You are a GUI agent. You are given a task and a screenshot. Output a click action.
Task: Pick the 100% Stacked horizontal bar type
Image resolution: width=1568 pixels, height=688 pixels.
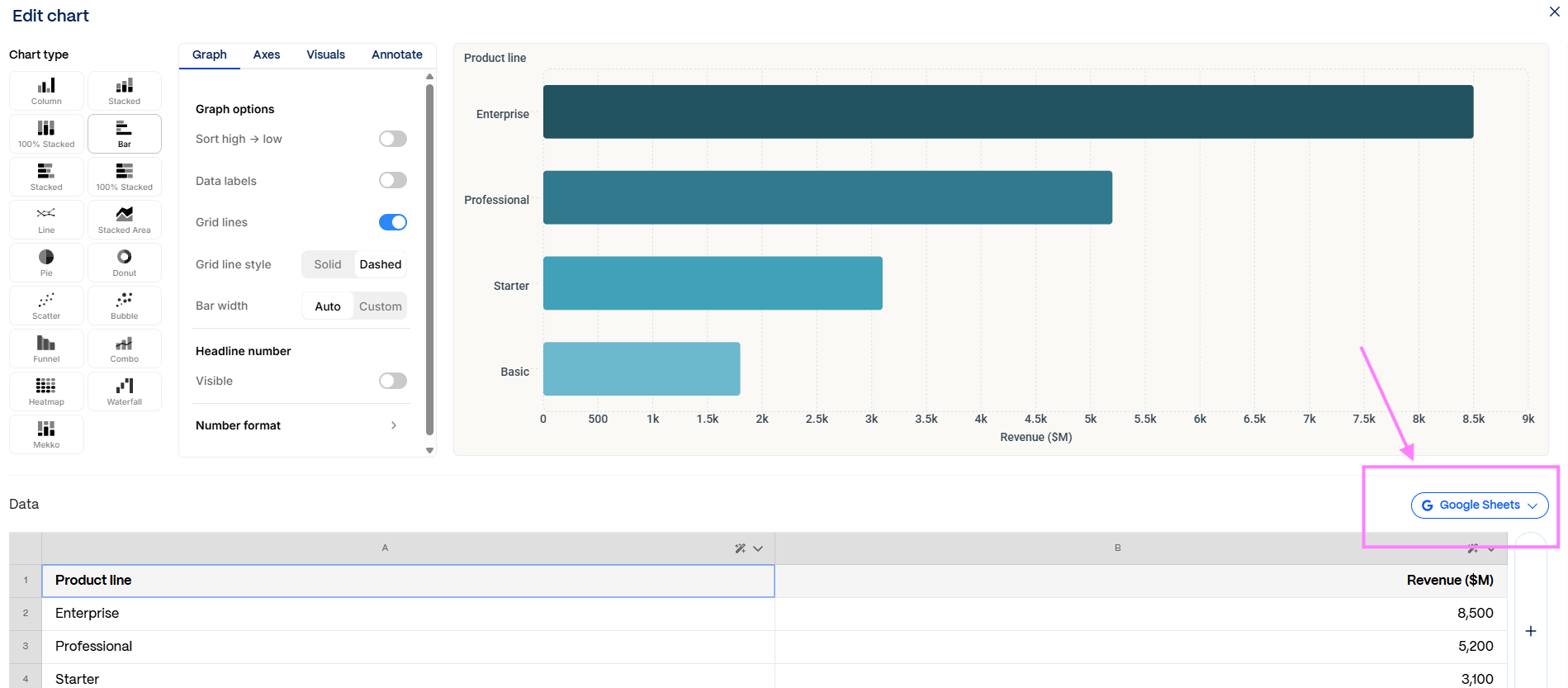pos(125,177)
